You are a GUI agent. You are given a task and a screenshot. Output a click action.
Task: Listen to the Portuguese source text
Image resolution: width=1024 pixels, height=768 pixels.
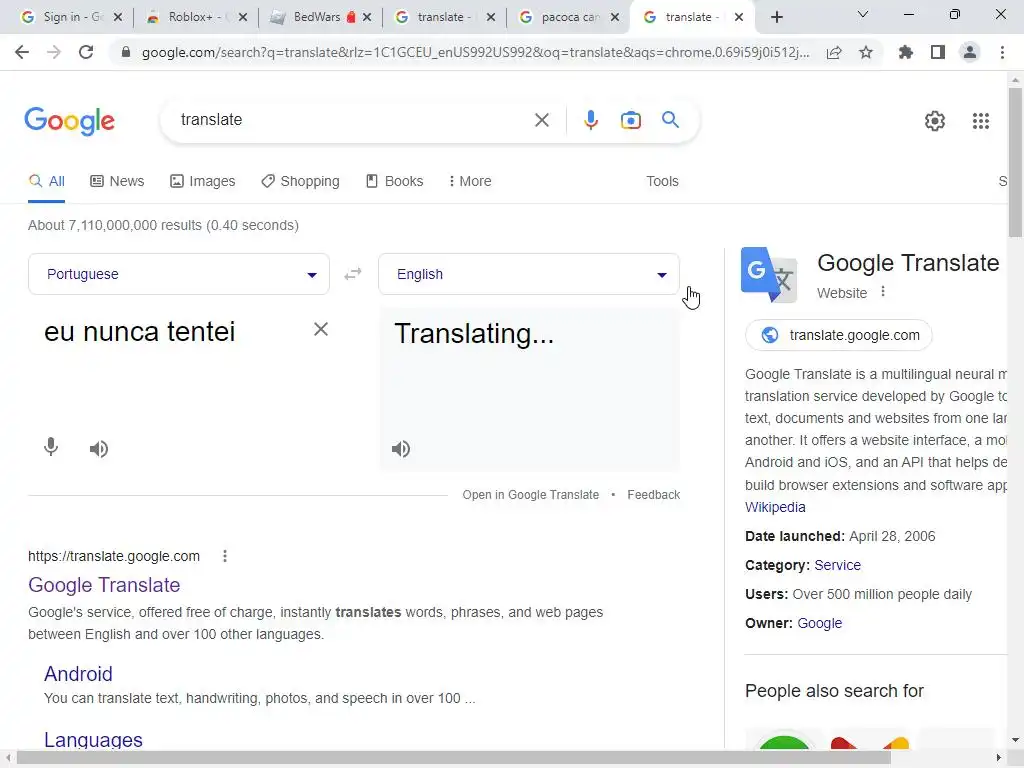[x=99, y=449]
